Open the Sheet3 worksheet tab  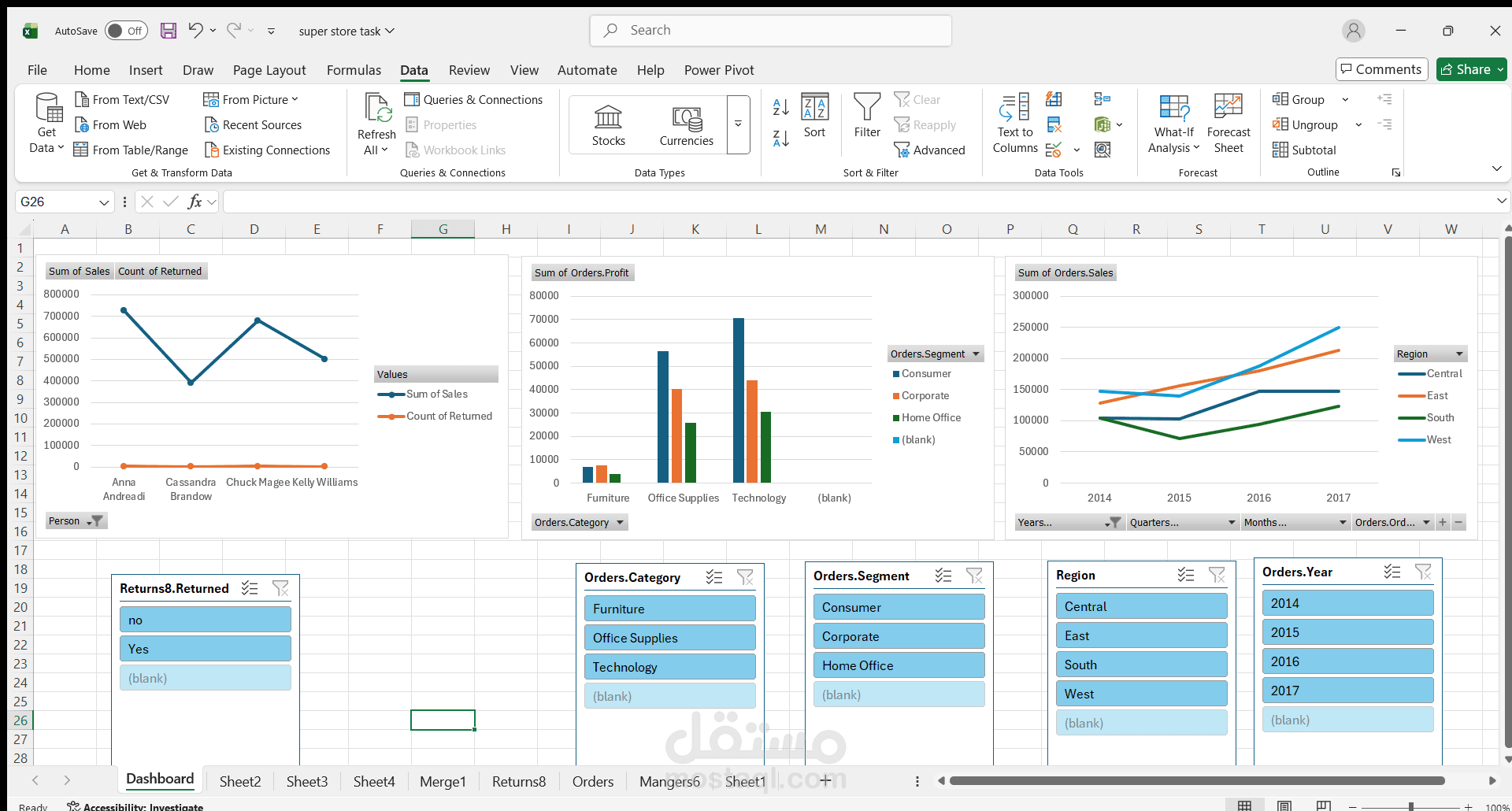(x=306, y=781)
